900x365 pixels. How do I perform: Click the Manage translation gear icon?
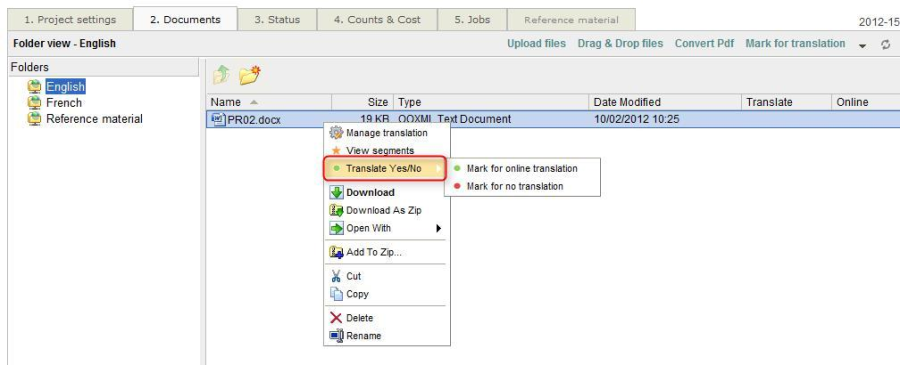[x=336, y=133]
